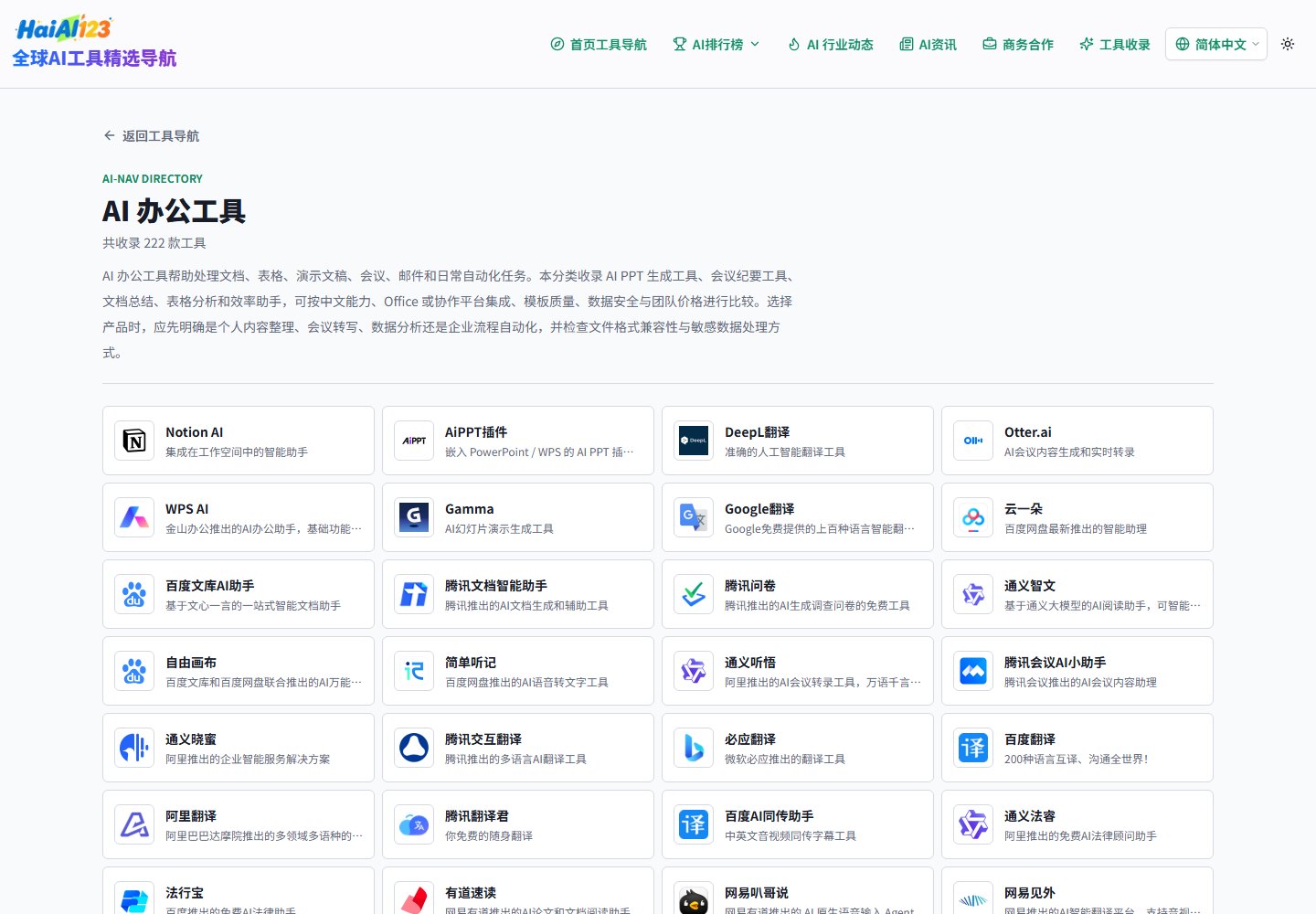The image size is (1316, 914).
Task: Open the 百度AI同传助手 tool card
Action: point(798,824)
